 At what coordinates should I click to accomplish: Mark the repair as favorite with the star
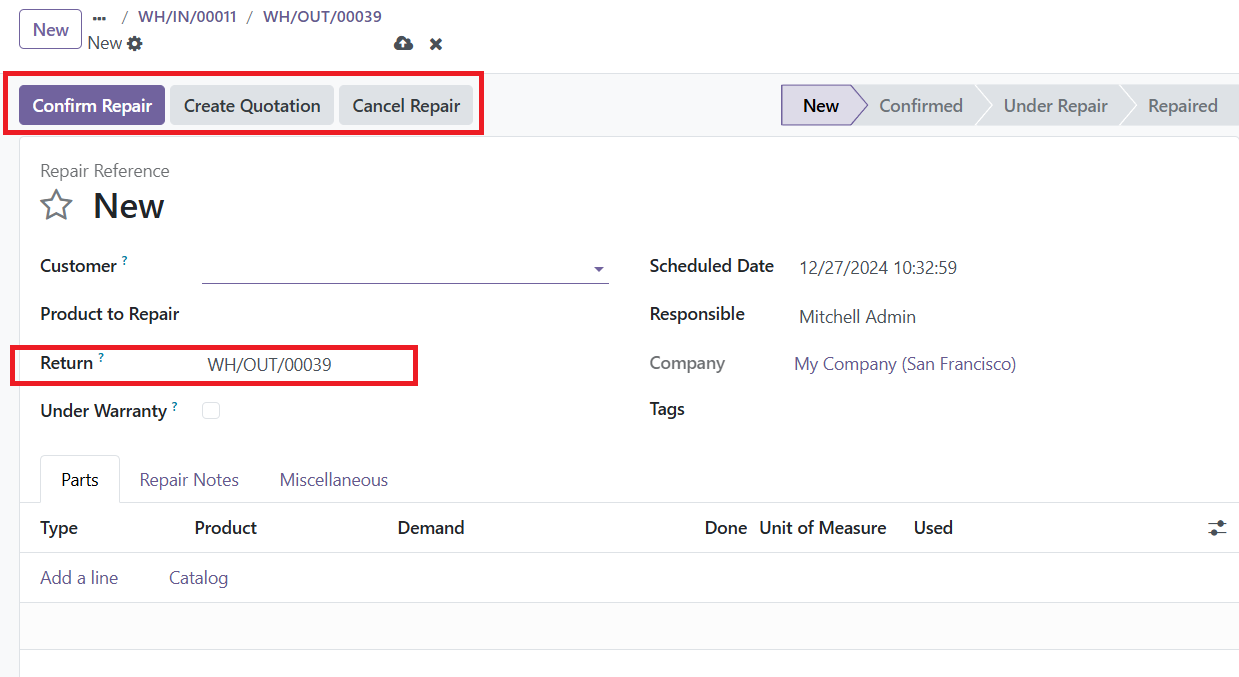(56, 206)
